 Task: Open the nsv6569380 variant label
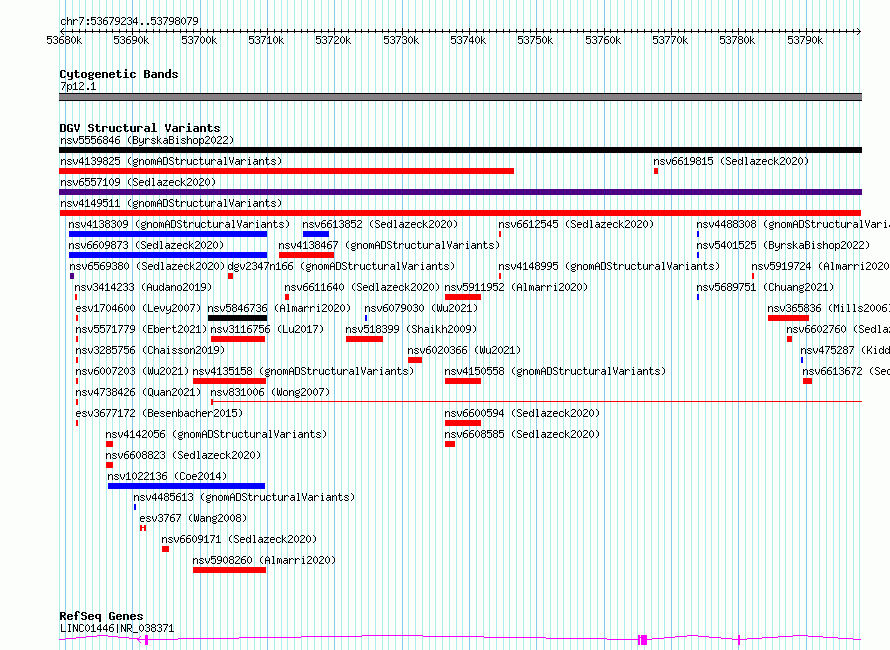coord(148,266)
